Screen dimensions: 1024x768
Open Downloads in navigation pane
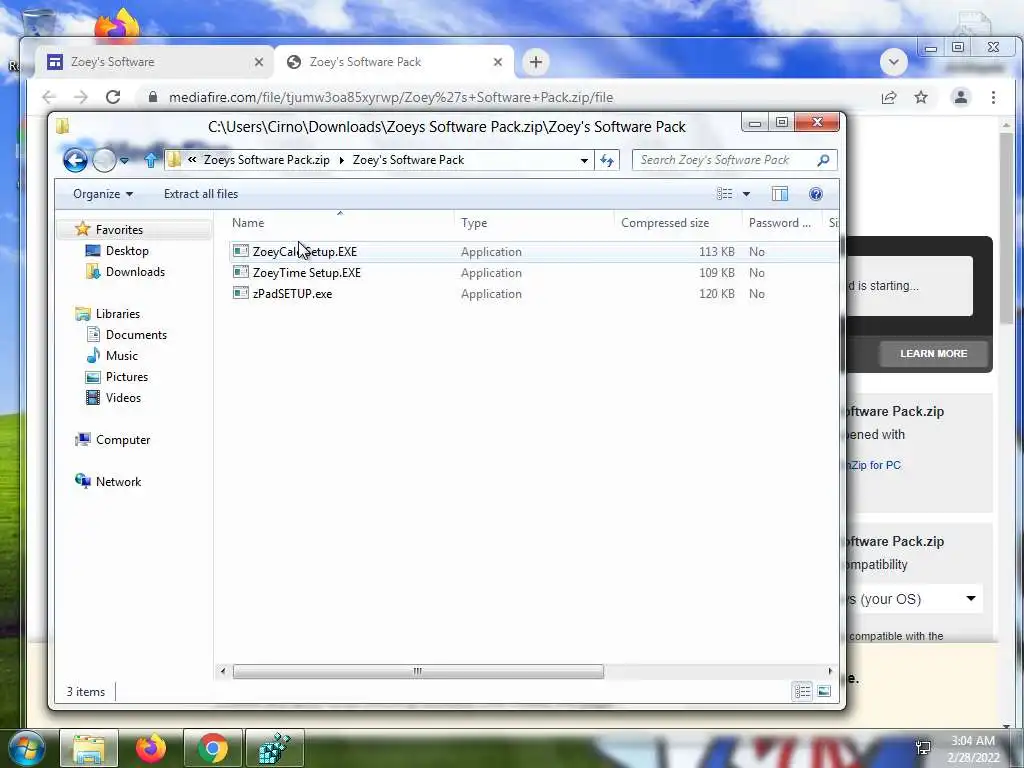pyautogui.click(x=135, y=272)
